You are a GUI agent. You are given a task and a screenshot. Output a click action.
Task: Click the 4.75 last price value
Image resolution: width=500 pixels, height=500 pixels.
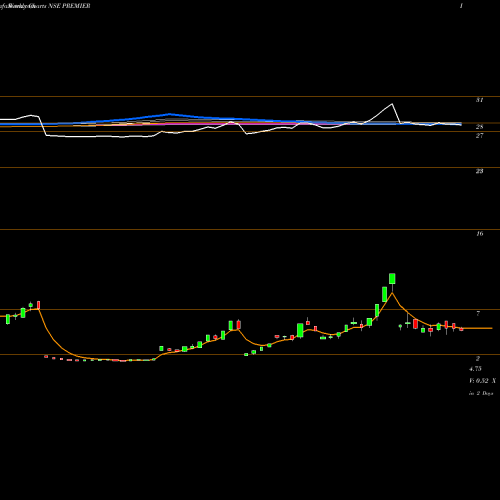[x=475, y=369]
